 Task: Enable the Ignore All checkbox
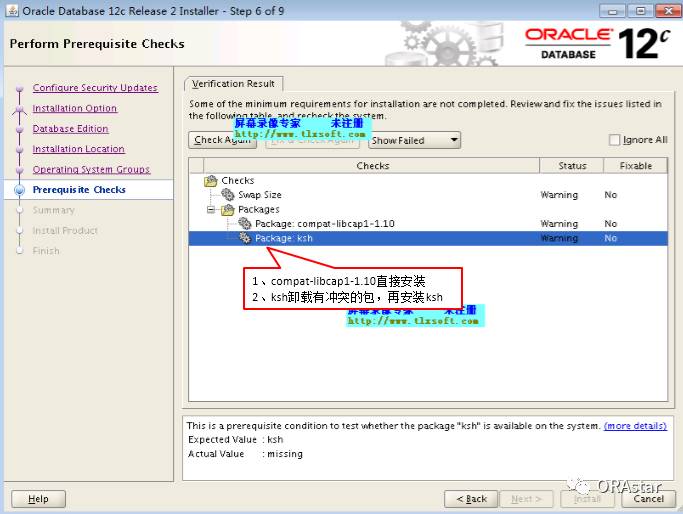pos(614,140)
